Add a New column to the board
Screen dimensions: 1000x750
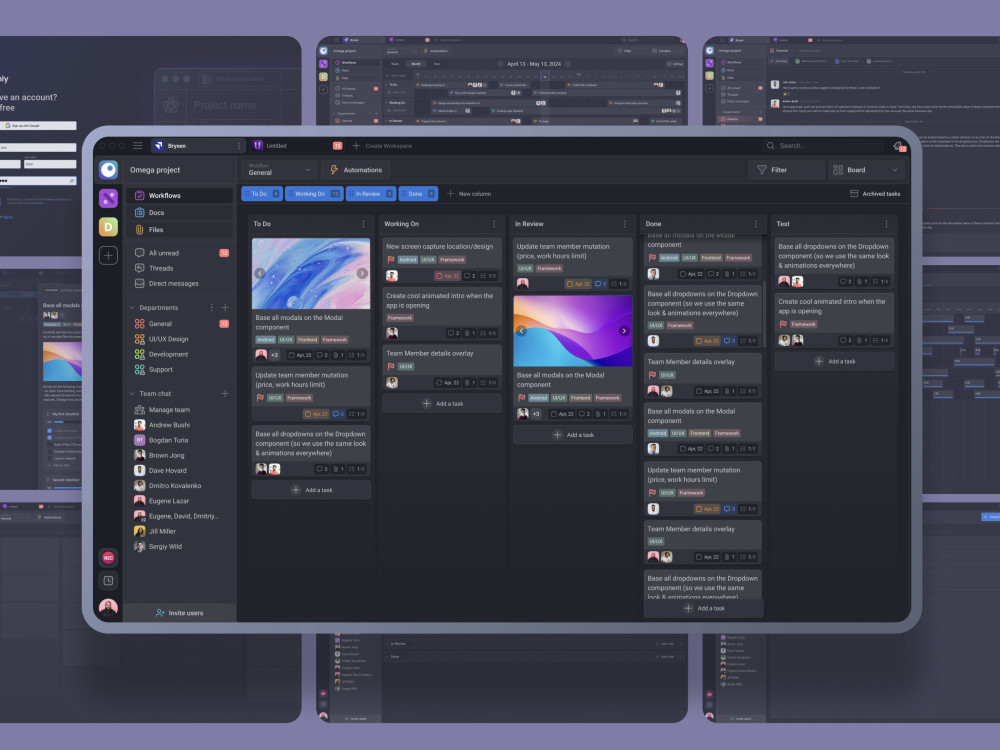coord(469,194)
